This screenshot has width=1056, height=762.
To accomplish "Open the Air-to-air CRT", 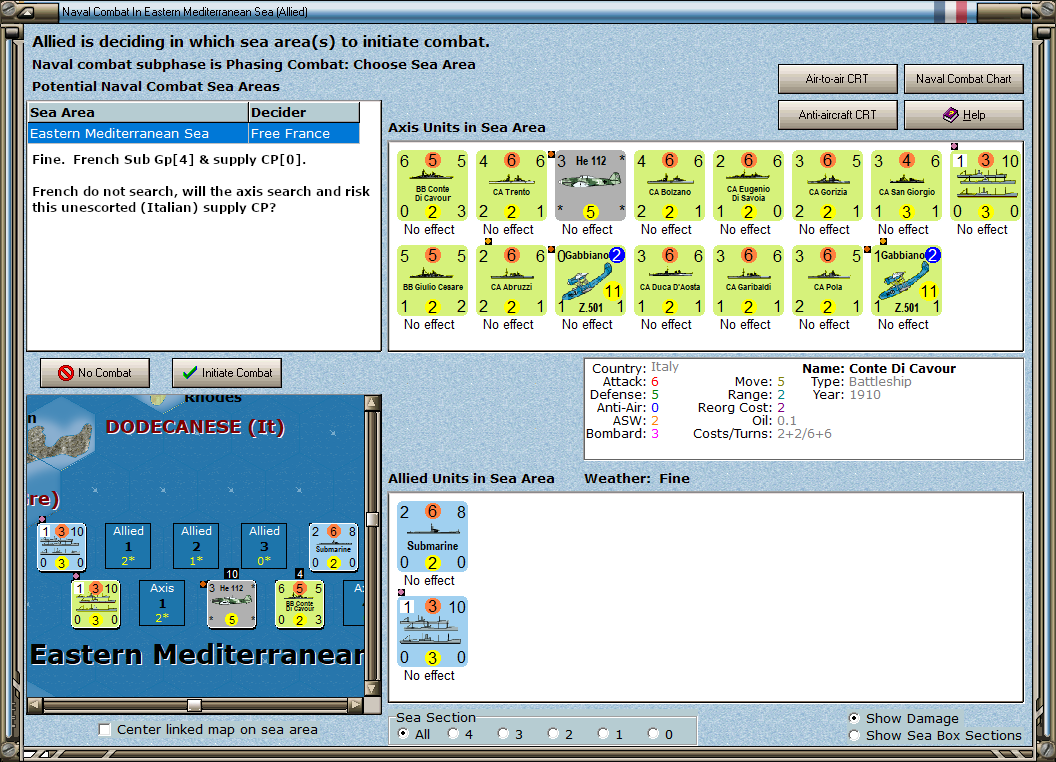I will pos(837,79).
